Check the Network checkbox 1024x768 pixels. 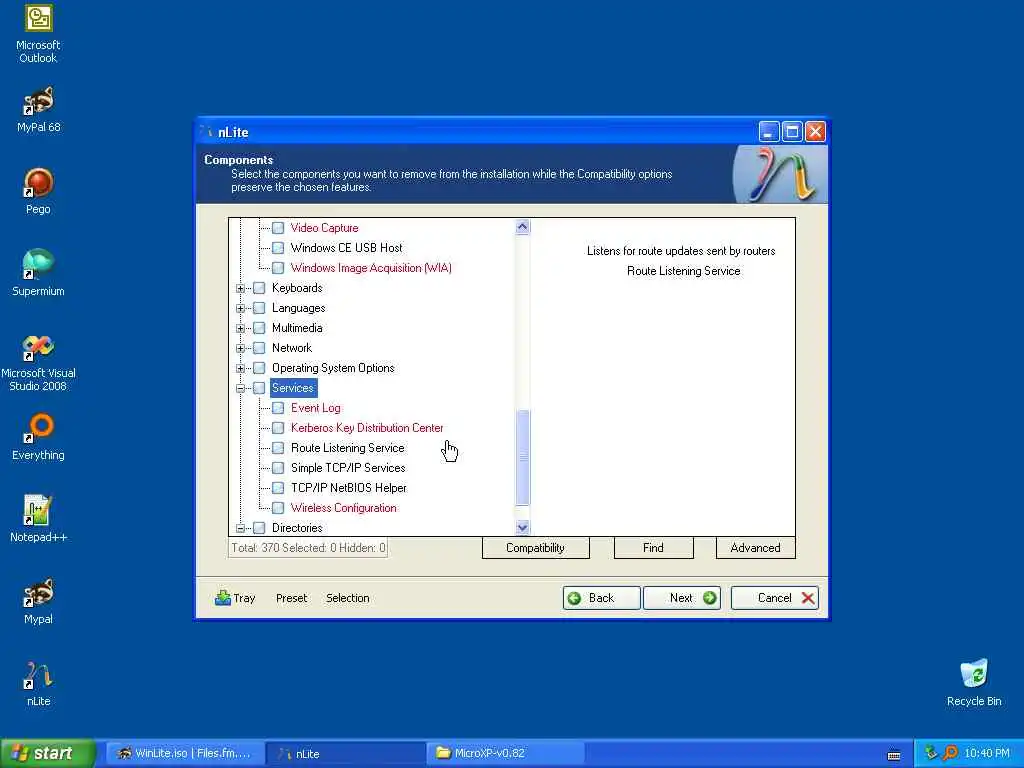[x=259, y=348]
